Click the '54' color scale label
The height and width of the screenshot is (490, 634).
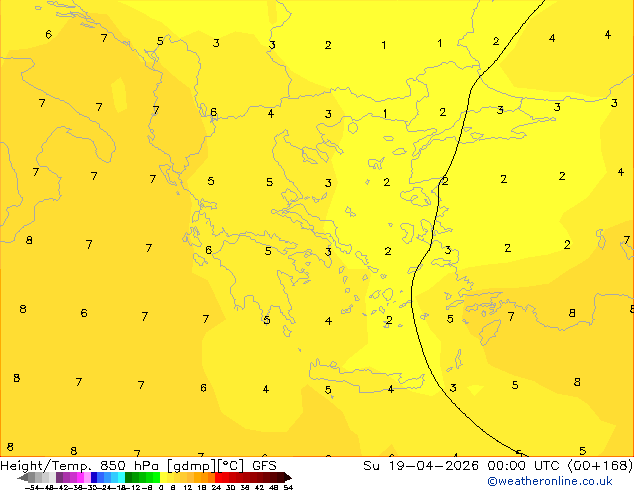tap(288, 487)
